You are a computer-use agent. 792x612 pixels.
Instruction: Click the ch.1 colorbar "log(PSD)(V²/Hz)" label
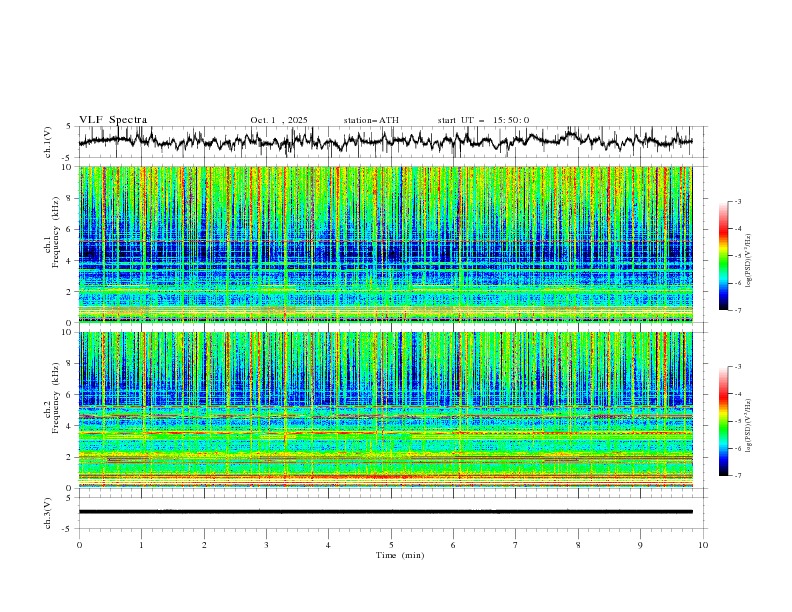(748, 261)
